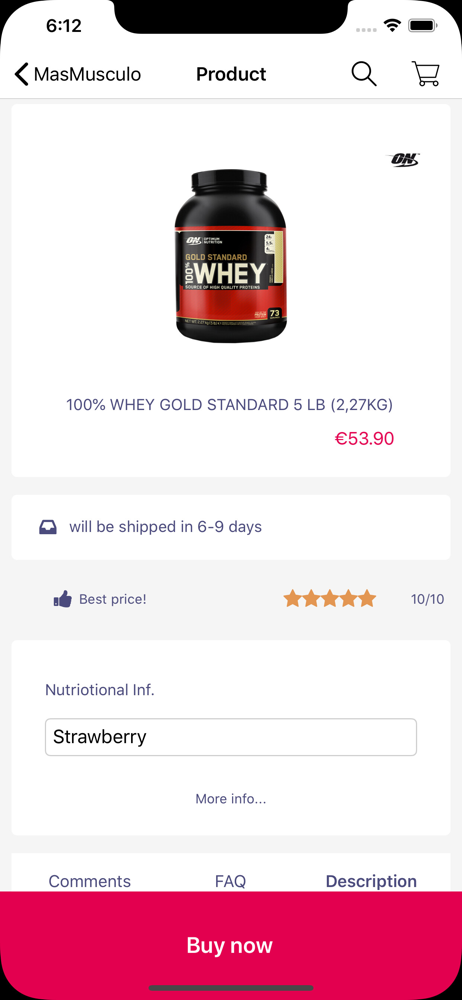Tap the five-star rating icons
This screenshot has width=462, height=1000.
(x=330, y=599)
